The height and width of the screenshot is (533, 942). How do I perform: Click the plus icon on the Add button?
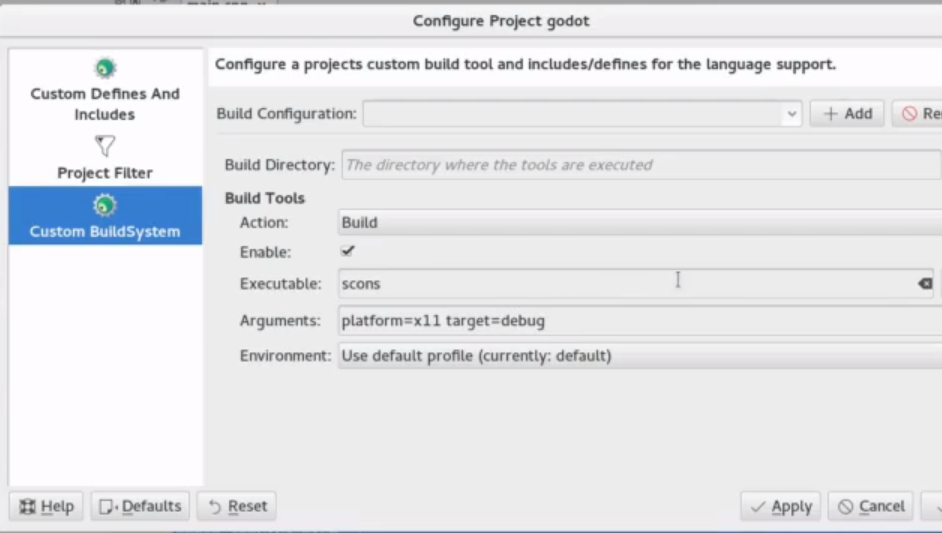click(x=830, y=114)
